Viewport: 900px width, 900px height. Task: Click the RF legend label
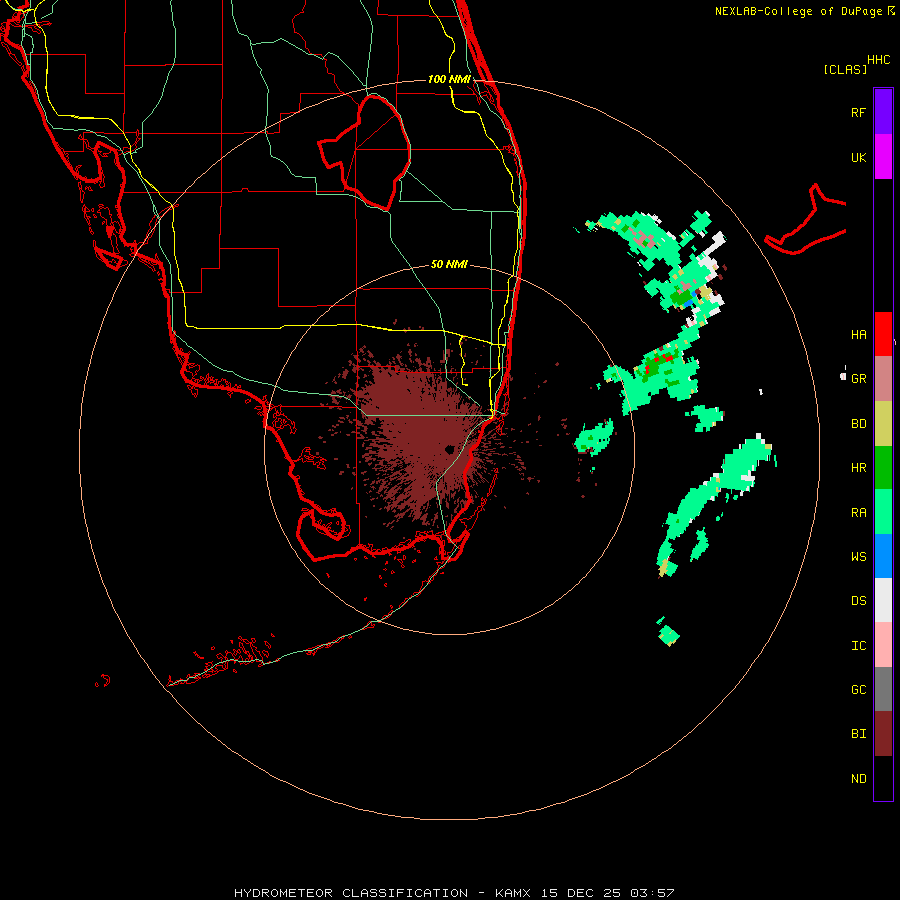(x=858, y=112)
